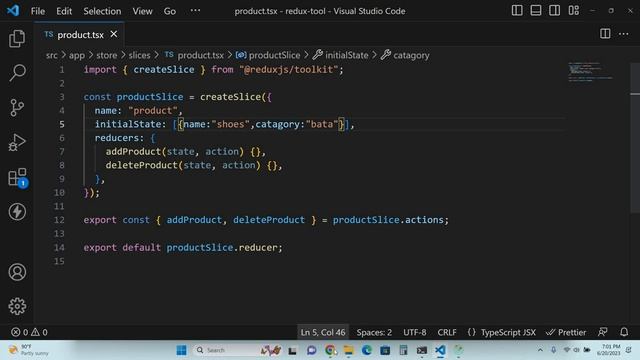Click the Prettier status bar item

tap(566, 332)
